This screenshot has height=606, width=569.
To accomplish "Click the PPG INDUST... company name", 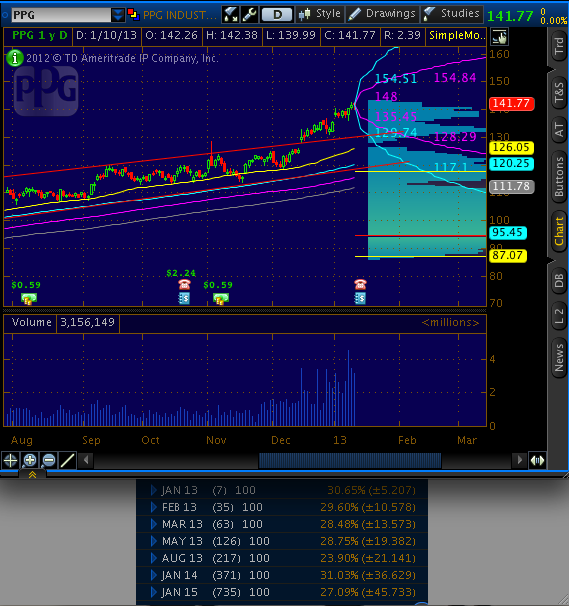I will 179,15.
